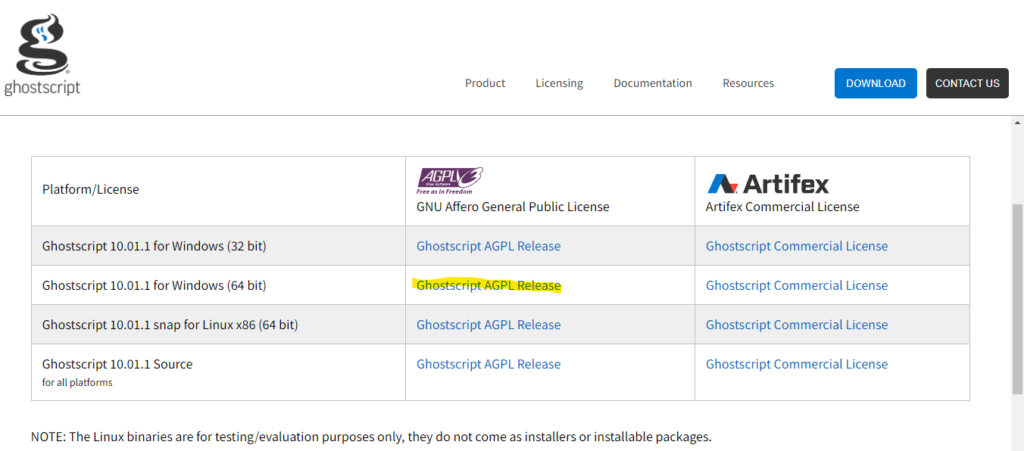The image size is (1024, 451).
Task: Open Commercial License for Windows 32 bit
Action: (797, 246)
